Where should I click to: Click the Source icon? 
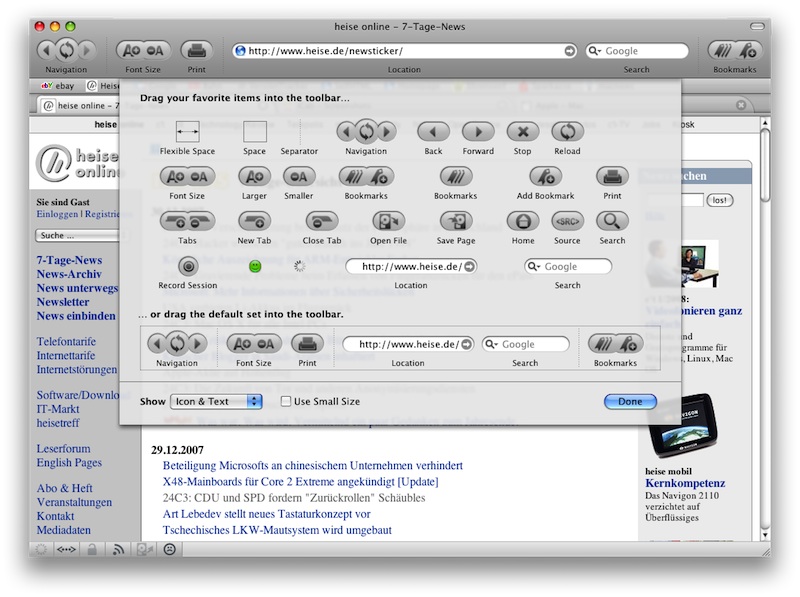pyautogui.click(x=567, y=222)
